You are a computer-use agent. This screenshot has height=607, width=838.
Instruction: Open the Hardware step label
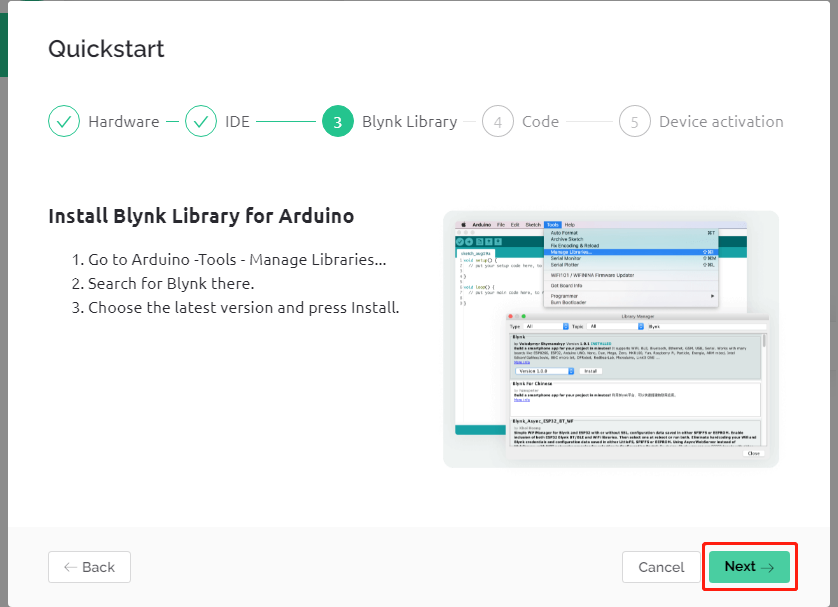tap(124, 122)
